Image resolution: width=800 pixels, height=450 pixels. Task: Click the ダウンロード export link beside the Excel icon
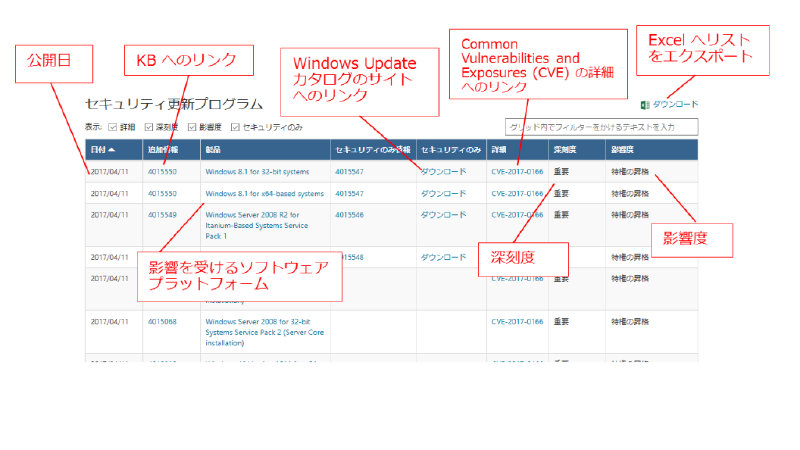[x=675, y=104]
